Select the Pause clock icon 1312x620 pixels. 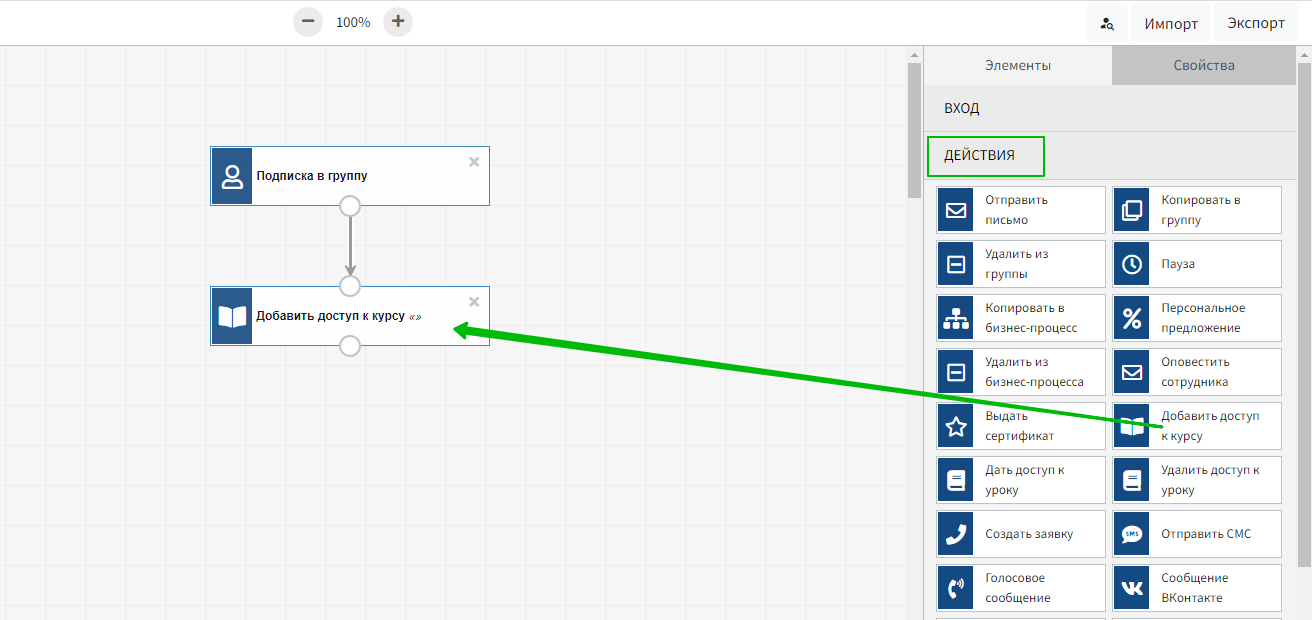pos(1132,264)
